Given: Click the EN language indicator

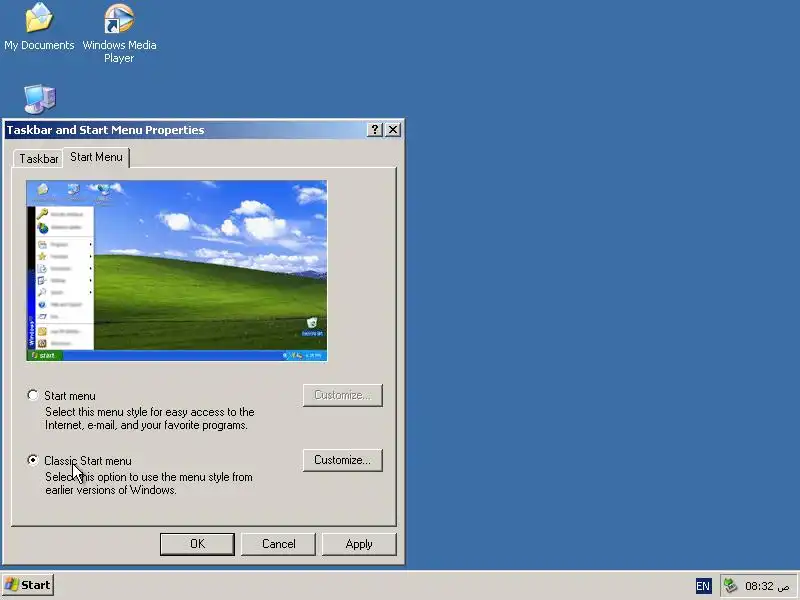Looking at the screenshot, I should 703,586.
